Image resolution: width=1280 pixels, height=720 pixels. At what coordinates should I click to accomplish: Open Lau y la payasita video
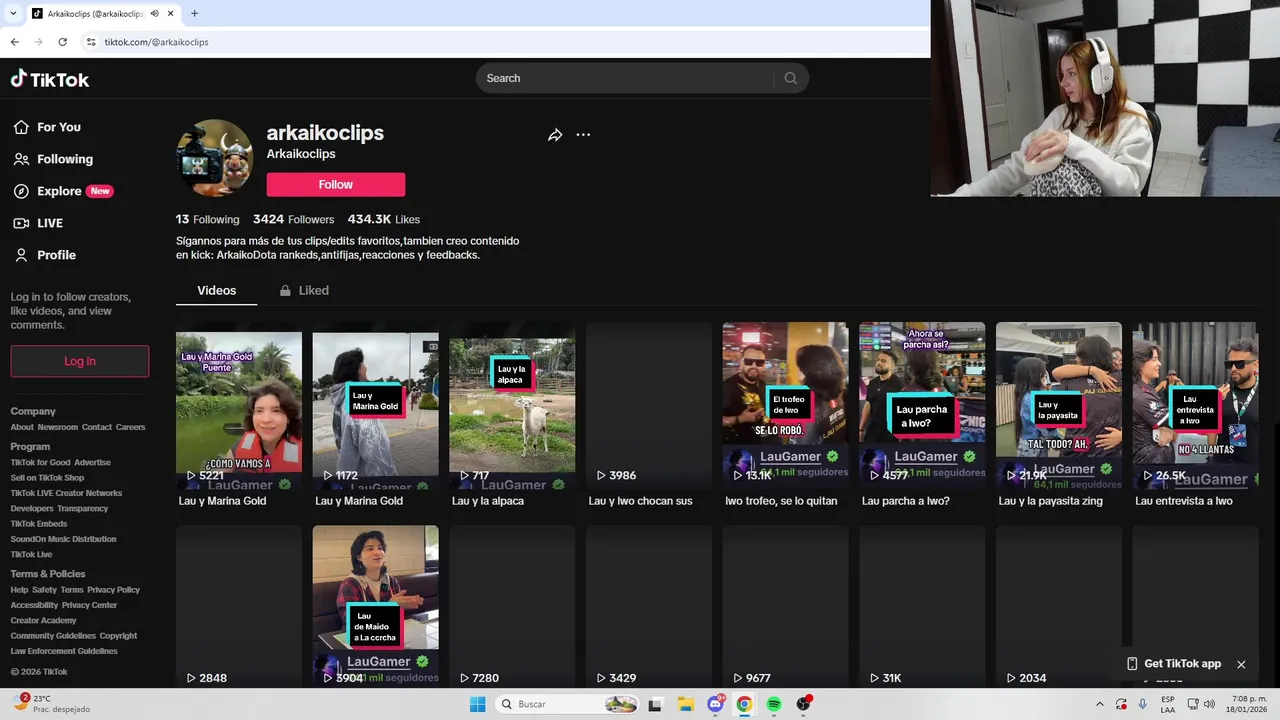(1059, 405)
